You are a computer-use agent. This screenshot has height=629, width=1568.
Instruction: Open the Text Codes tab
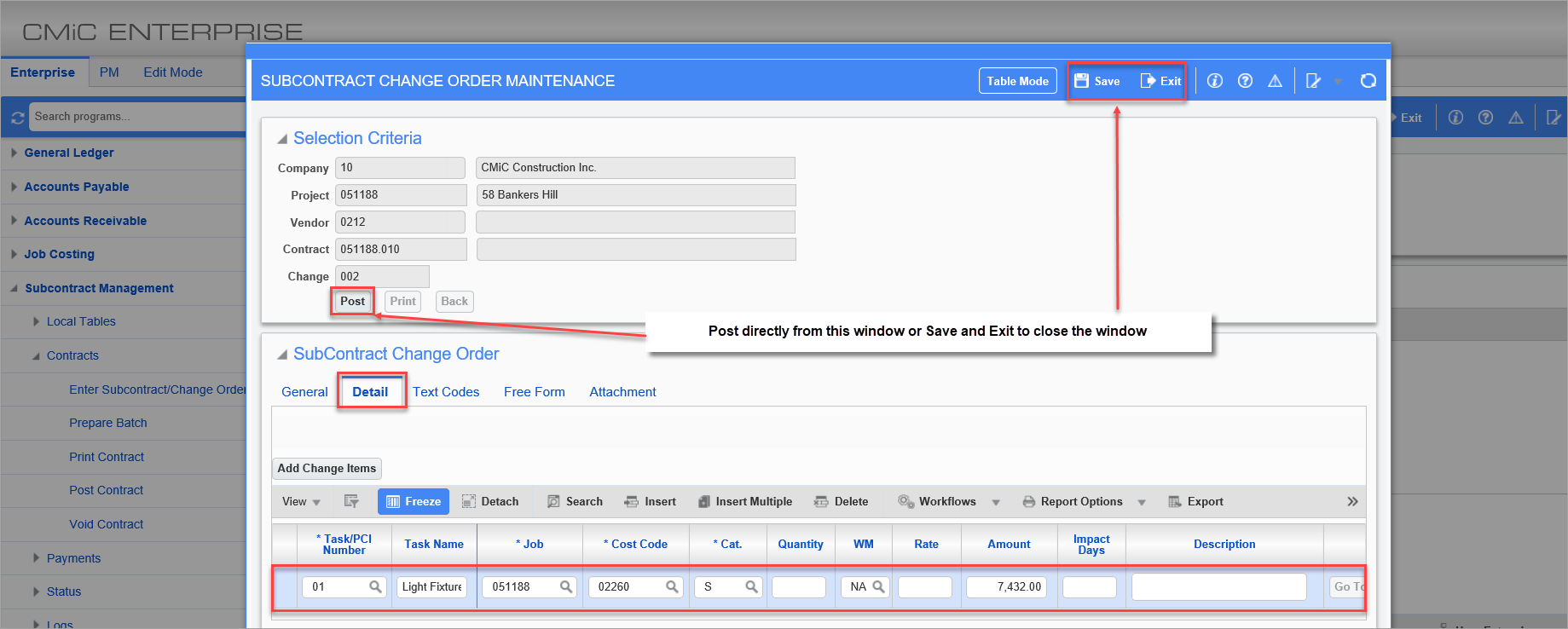click(446, 392)
